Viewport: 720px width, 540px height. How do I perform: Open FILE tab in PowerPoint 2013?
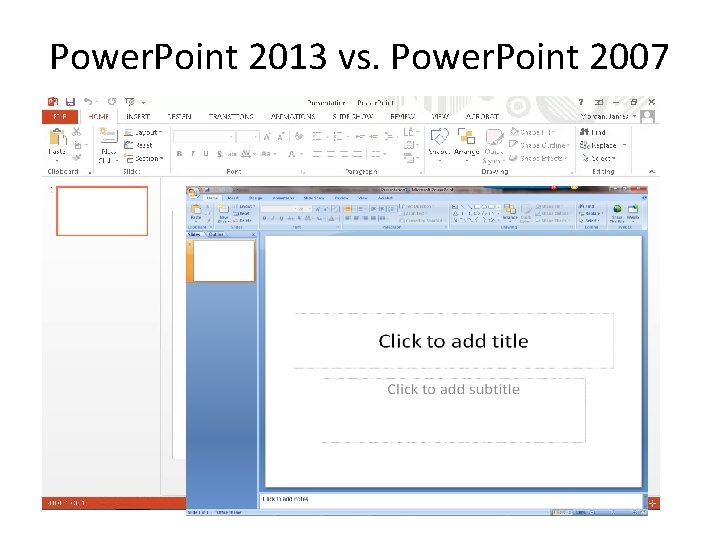(60, 117)
